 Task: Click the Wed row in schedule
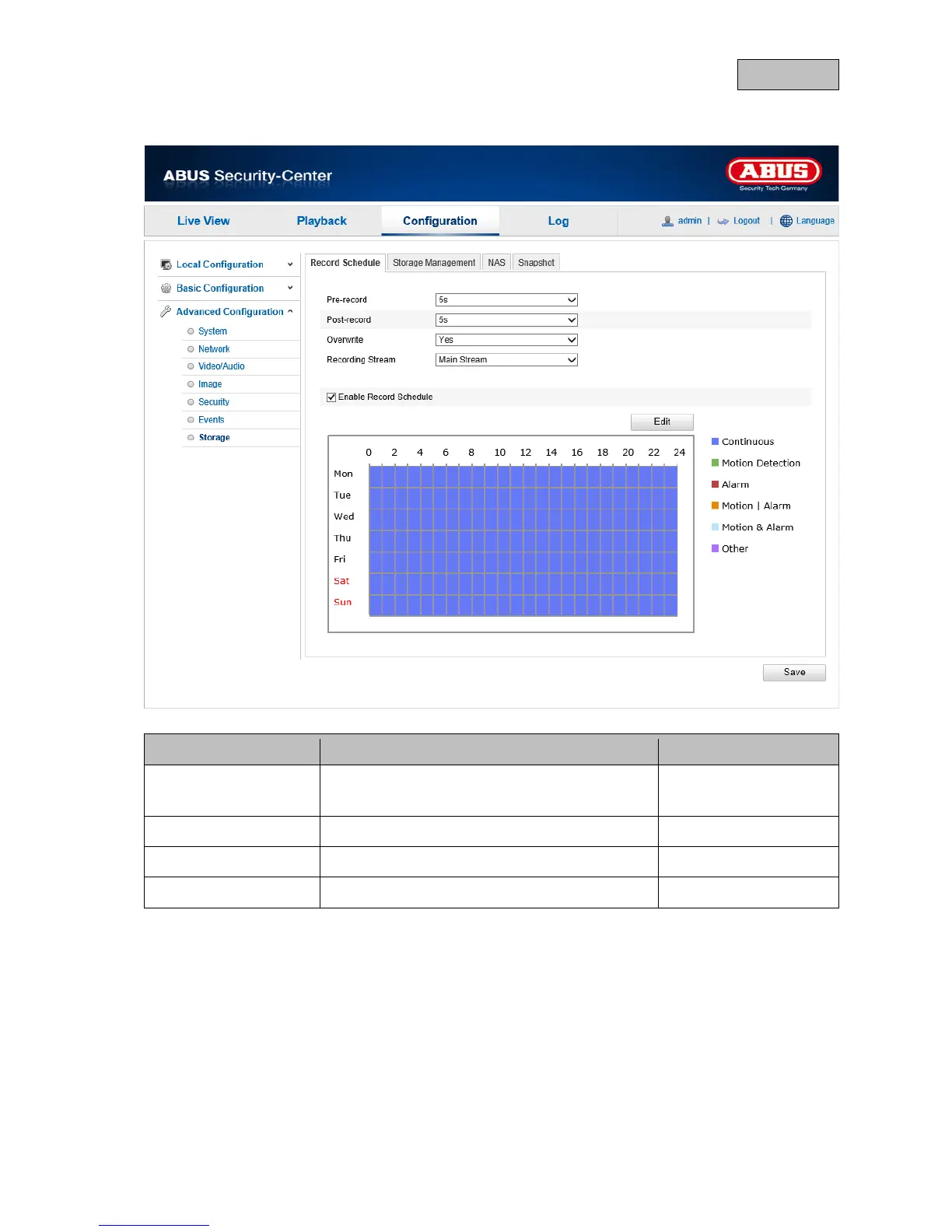pyautogui.click(x=523, y=519)
